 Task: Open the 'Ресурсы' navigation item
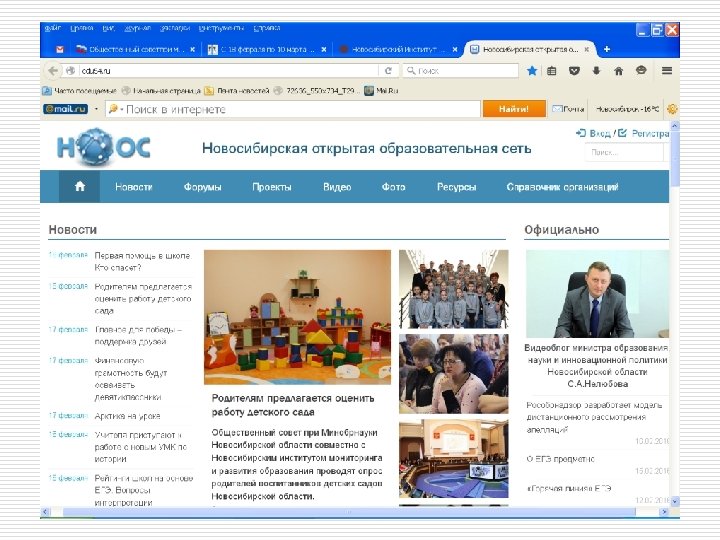coord(456,187)
